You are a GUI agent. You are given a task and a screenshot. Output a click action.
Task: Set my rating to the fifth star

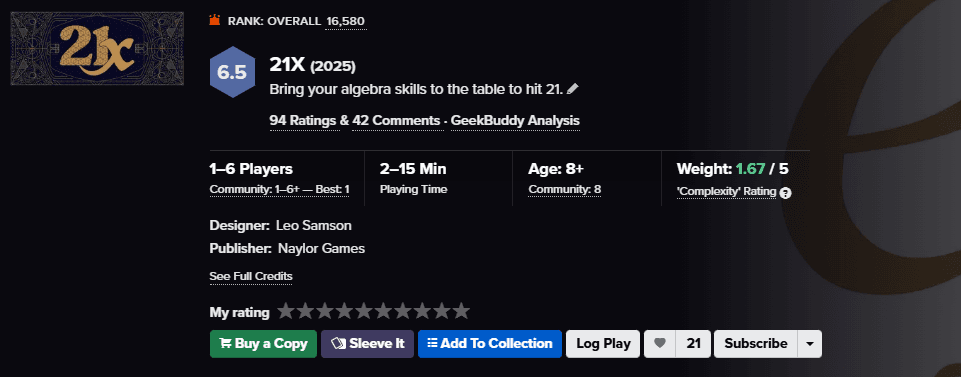(363, 311)
